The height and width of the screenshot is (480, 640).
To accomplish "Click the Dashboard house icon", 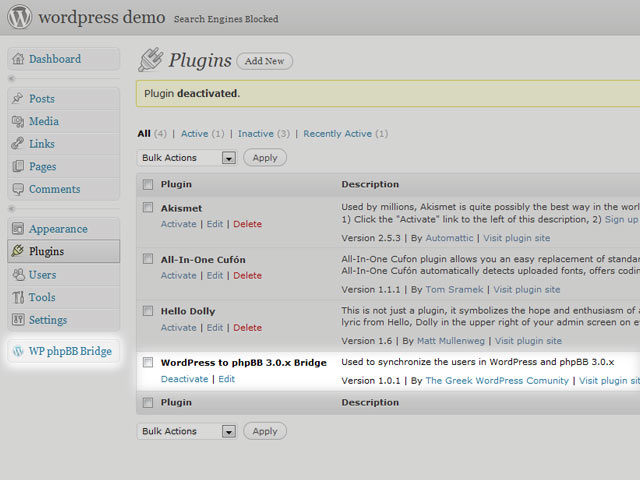I will (x=18, y=59).
